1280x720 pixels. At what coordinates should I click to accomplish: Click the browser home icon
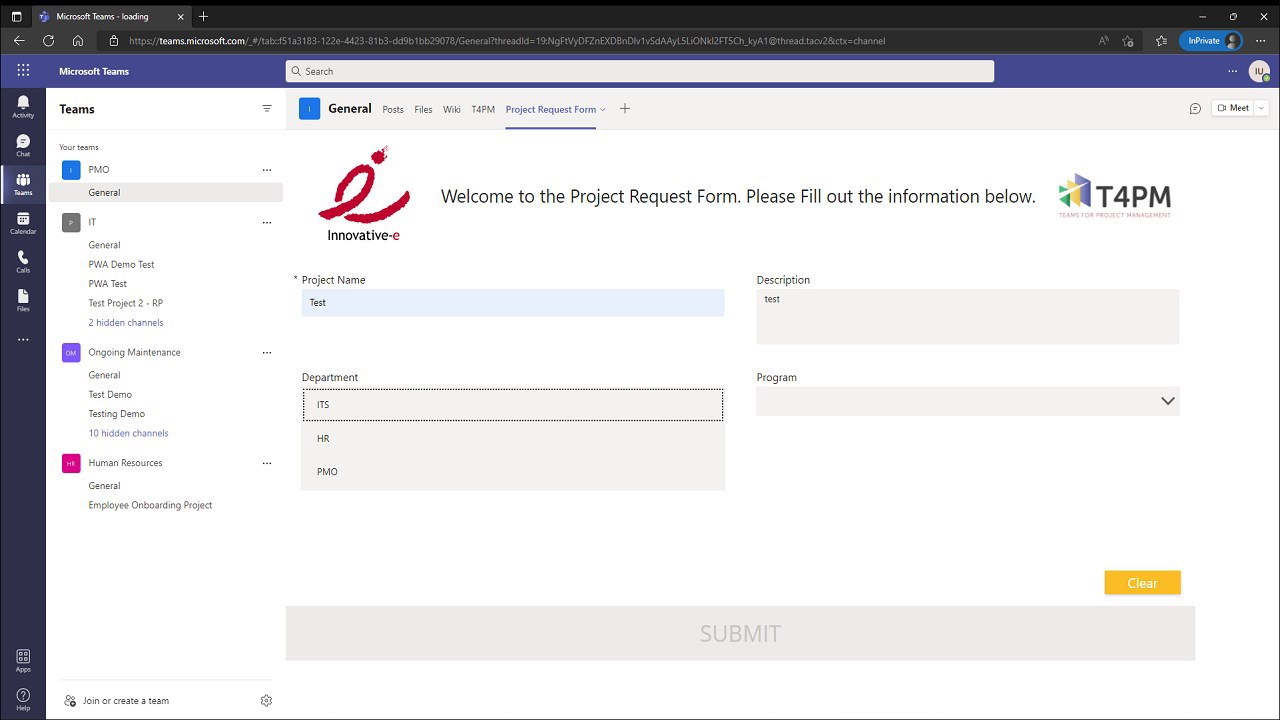pyautogui.click(x=78, y=41)
